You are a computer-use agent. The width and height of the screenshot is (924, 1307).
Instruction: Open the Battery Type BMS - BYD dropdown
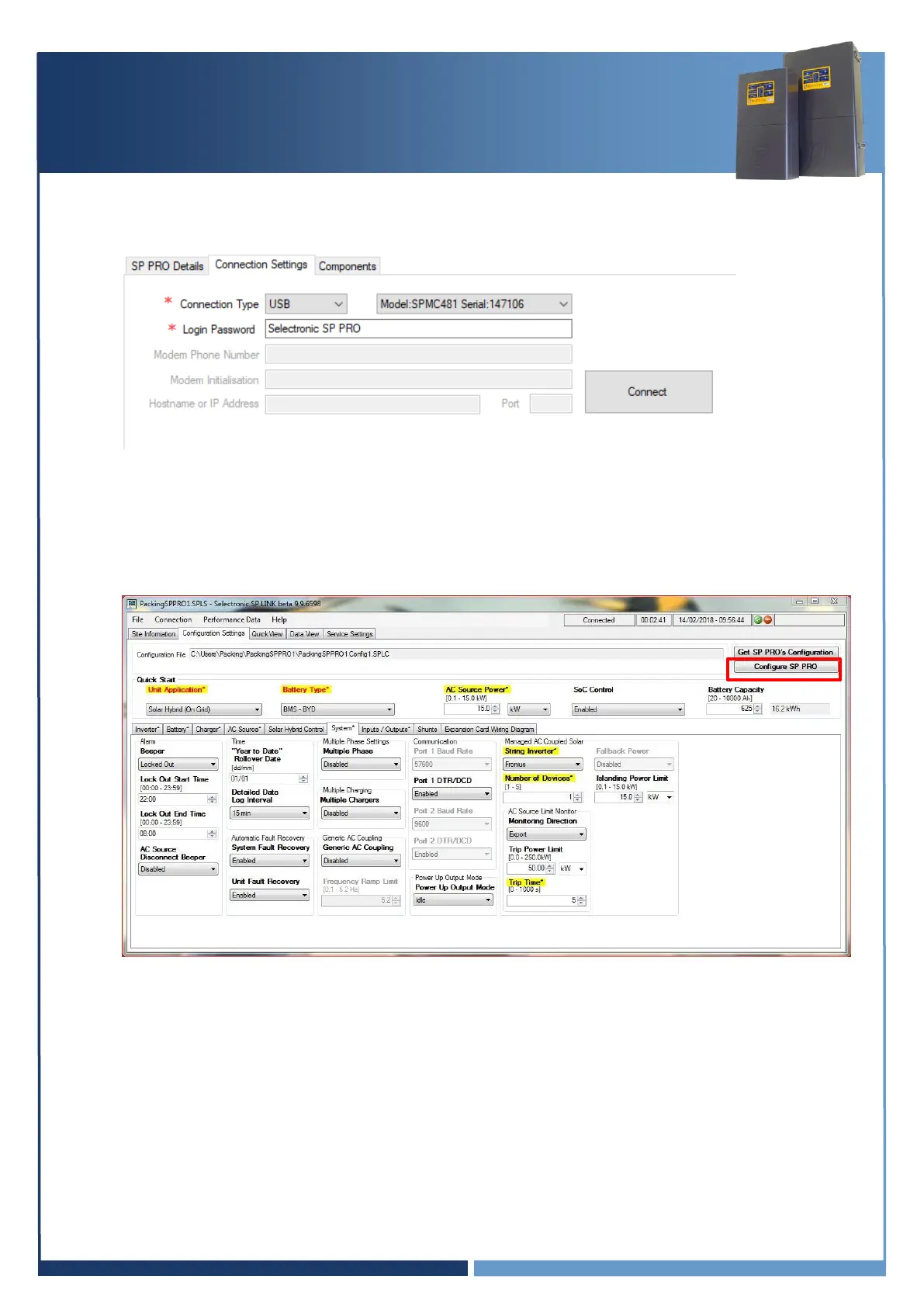pos(337,709)
